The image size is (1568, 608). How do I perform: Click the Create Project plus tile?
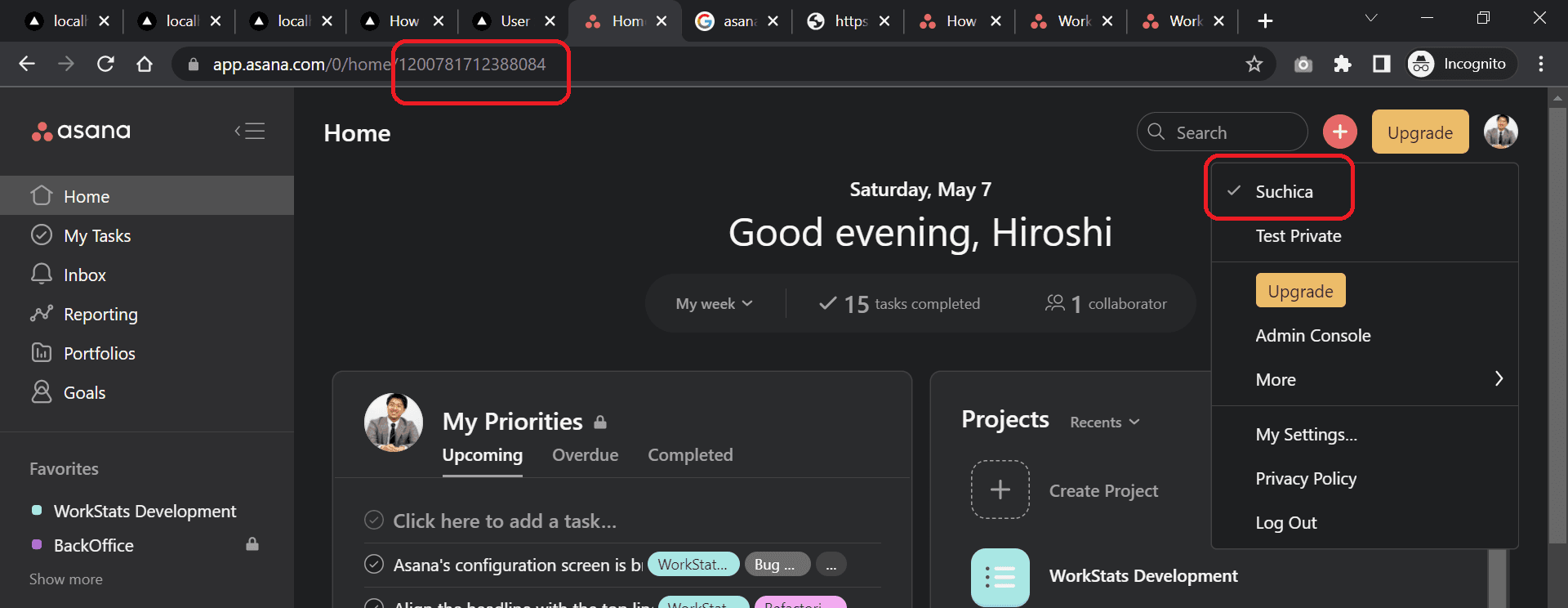(x=1000, y=490)
